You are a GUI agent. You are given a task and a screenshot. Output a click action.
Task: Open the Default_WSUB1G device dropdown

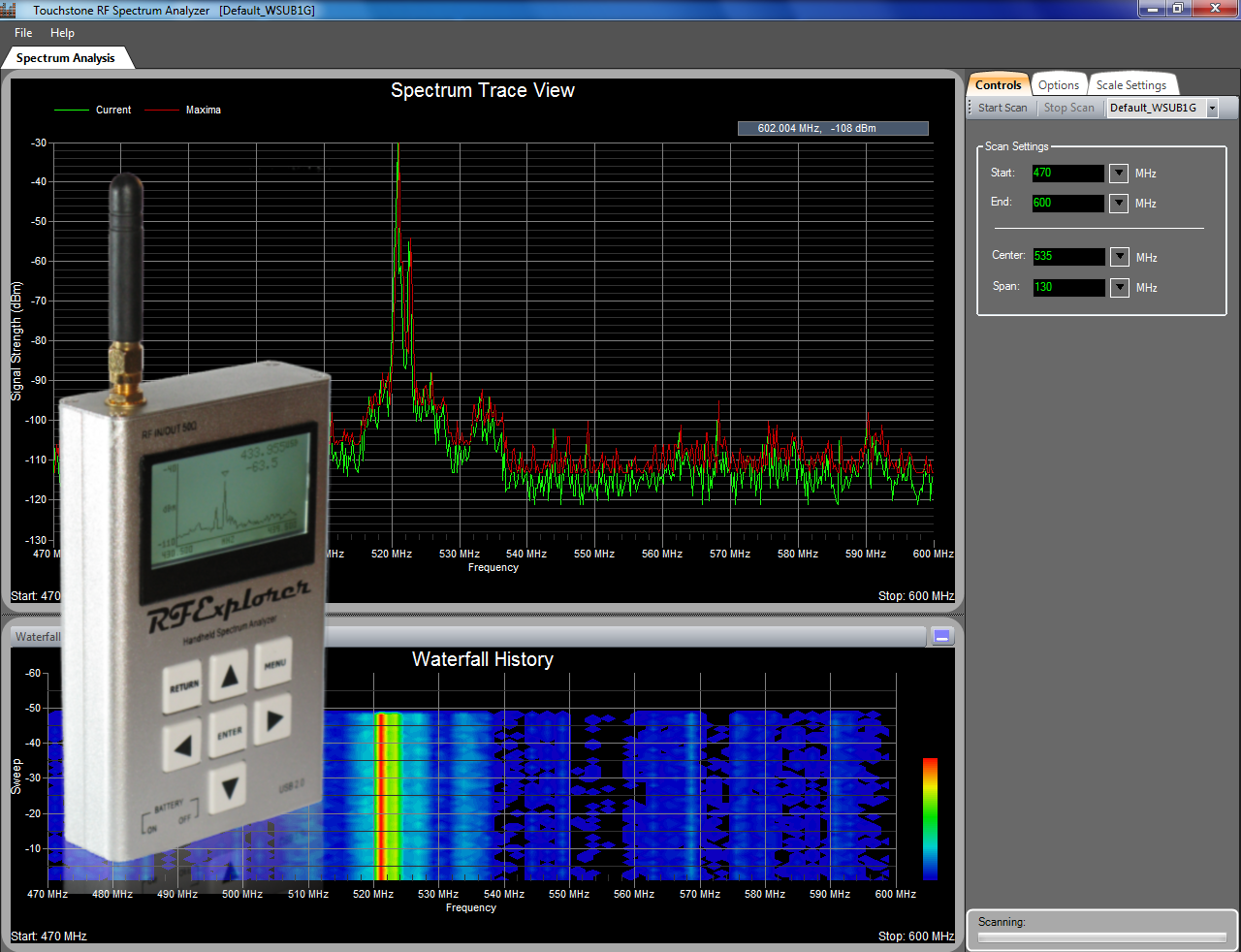pos(1212,109)
